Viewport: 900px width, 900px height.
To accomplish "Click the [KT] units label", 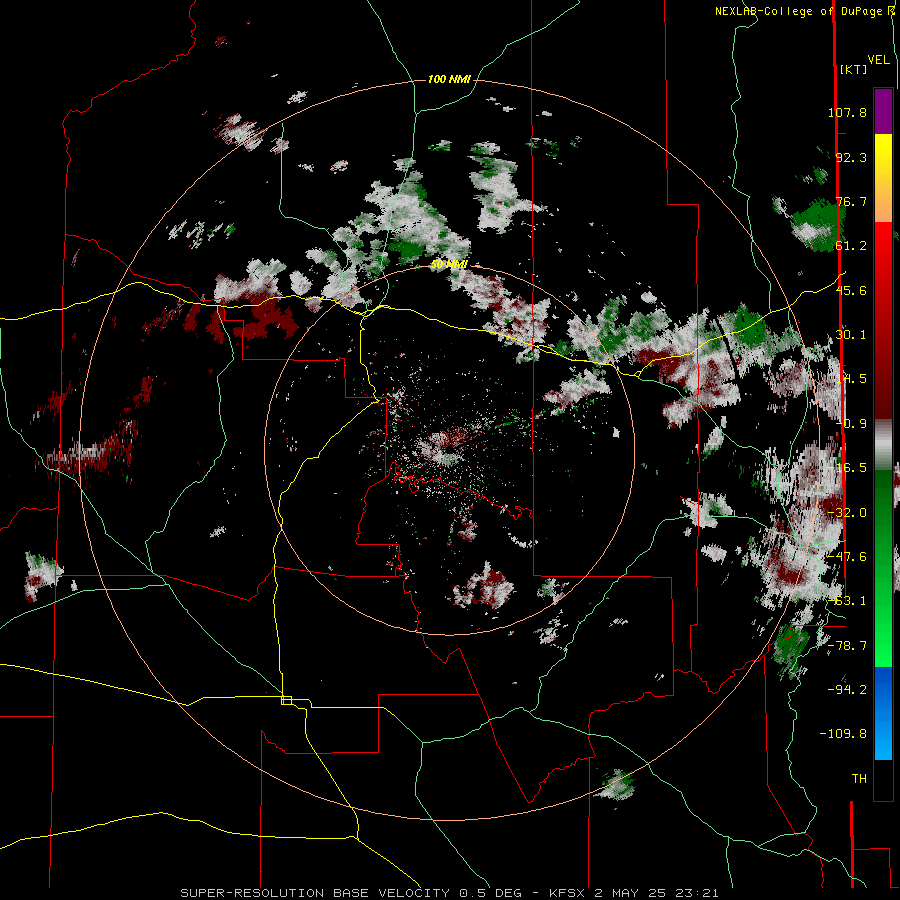I will coord(853,69).
